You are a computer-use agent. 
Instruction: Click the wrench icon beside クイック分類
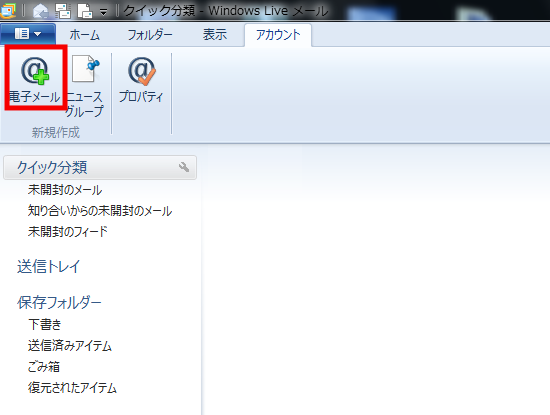[x=184, y=167]
